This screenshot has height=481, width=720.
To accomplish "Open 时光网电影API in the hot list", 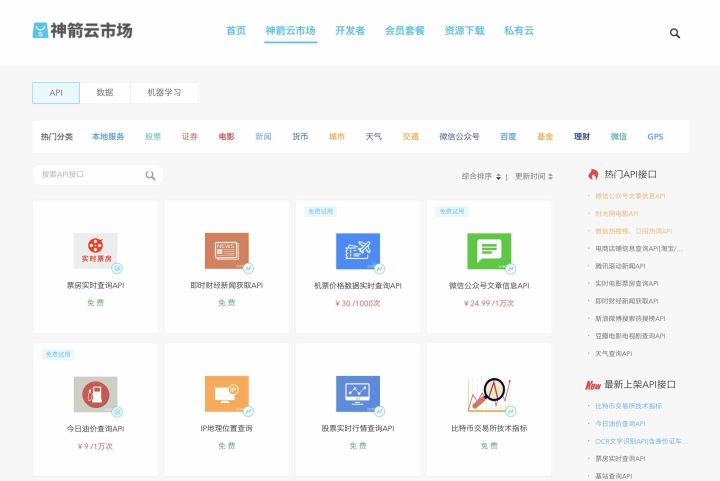I will [617, 213].
